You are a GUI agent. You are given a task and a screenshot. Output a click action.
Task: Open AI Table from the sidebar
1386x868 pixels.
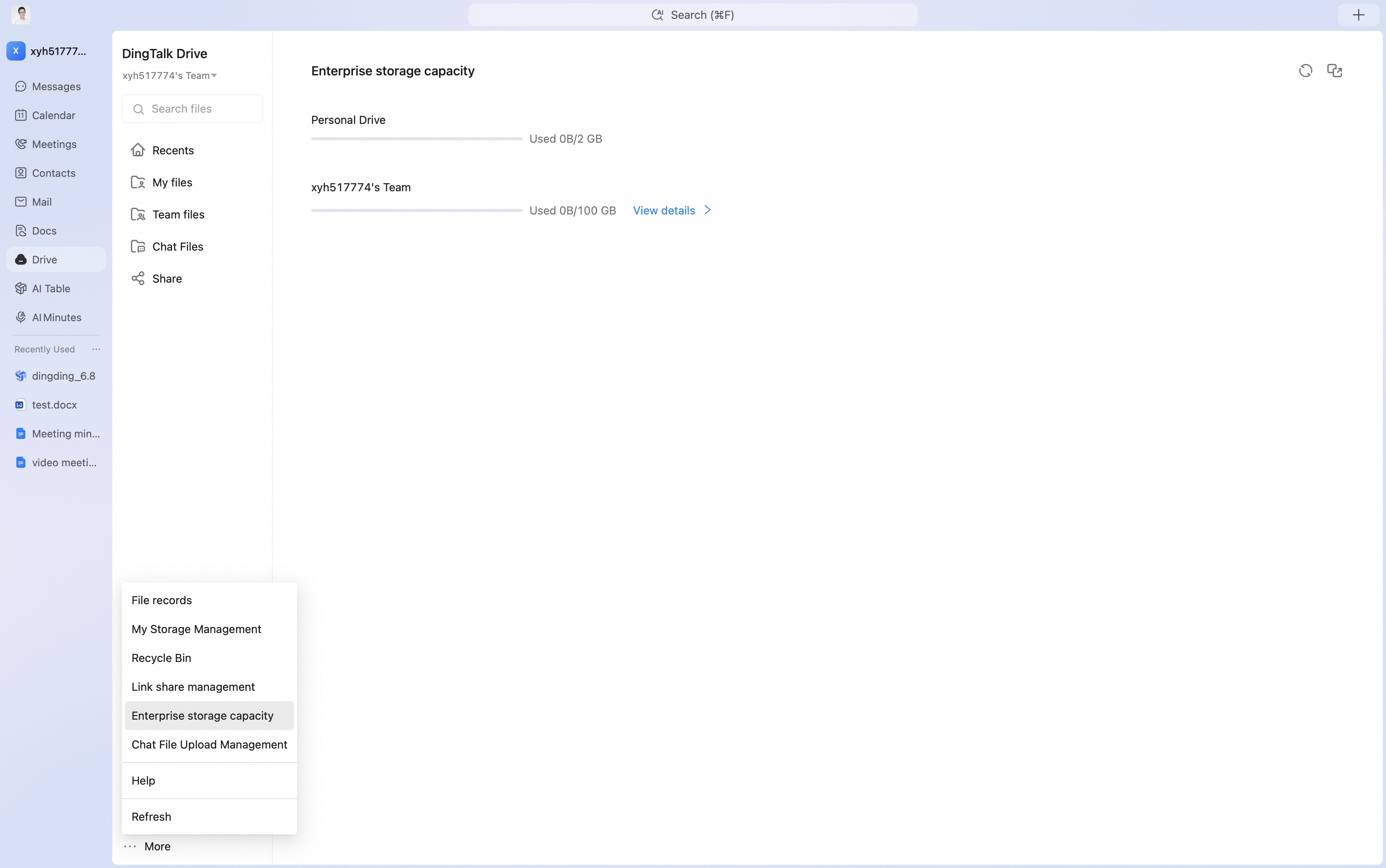point(56,288)
